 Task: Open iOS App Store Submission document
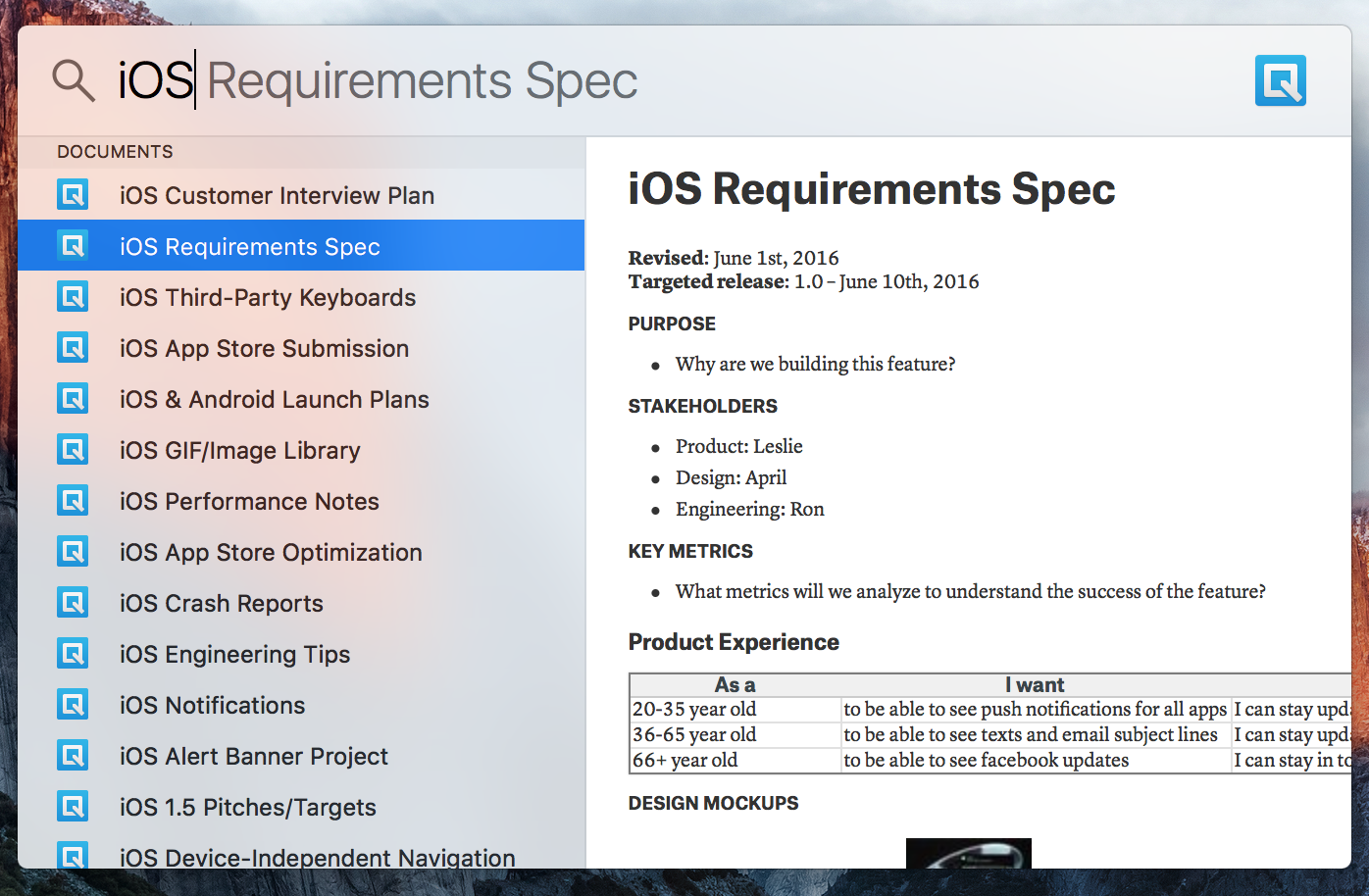coord(264,348)
